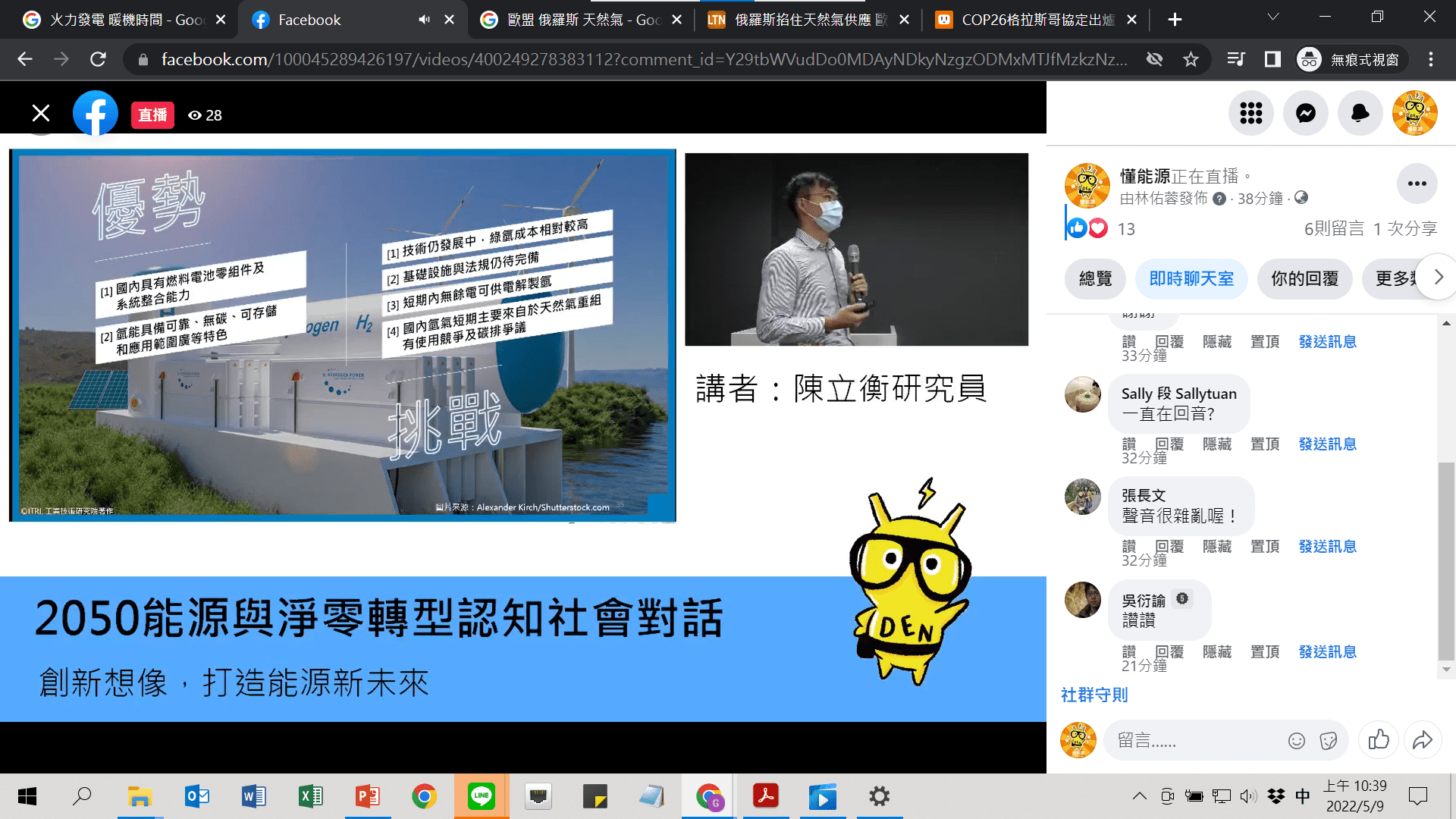This screenshot has width=1456, height=819.
Task: Open Facebook notifications bell
Action: pyautogui.click(x=1360, y=114)
